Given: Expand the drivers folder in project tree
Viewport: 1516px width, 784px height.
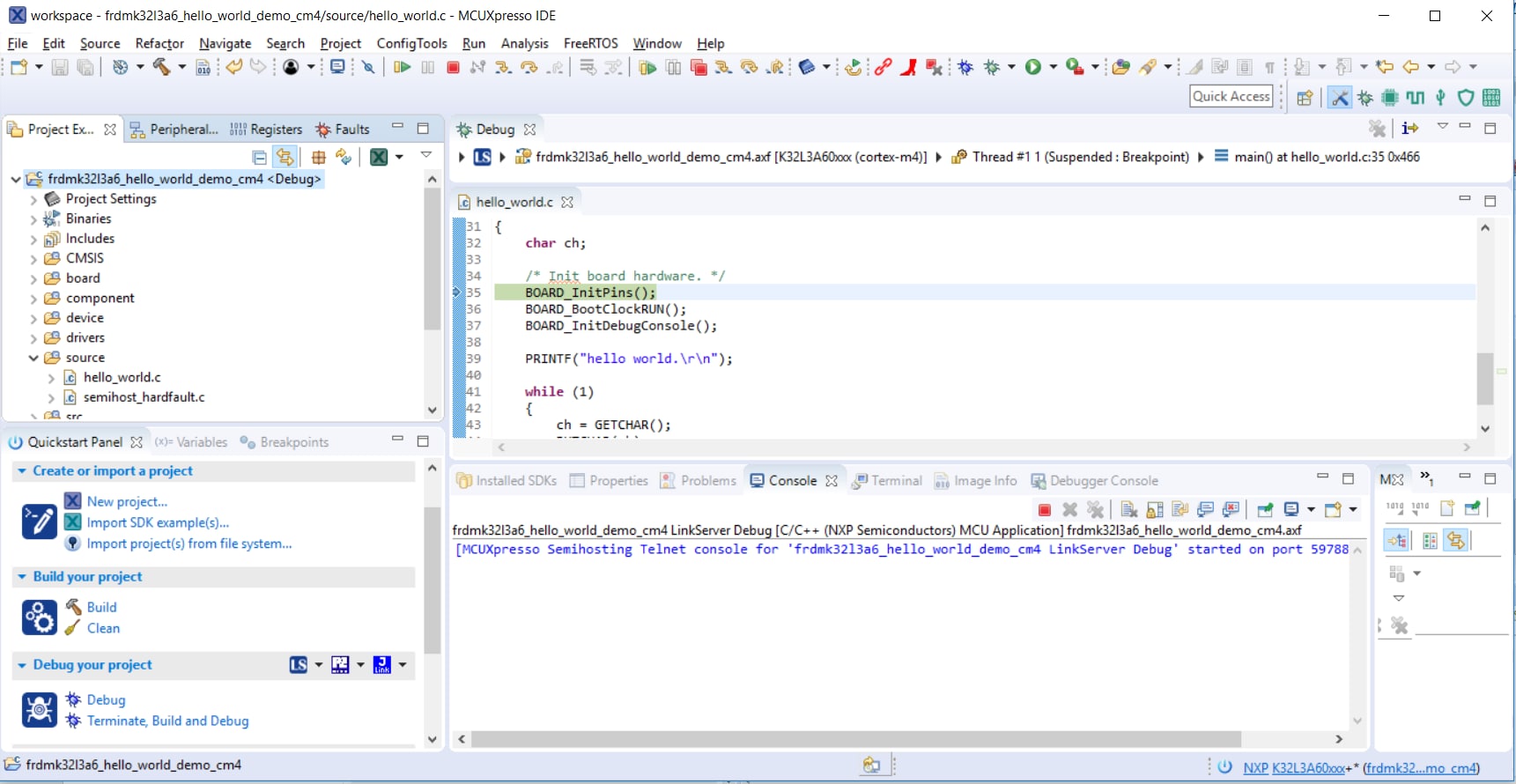Looking at the screenshot, I should click(33, 338).
